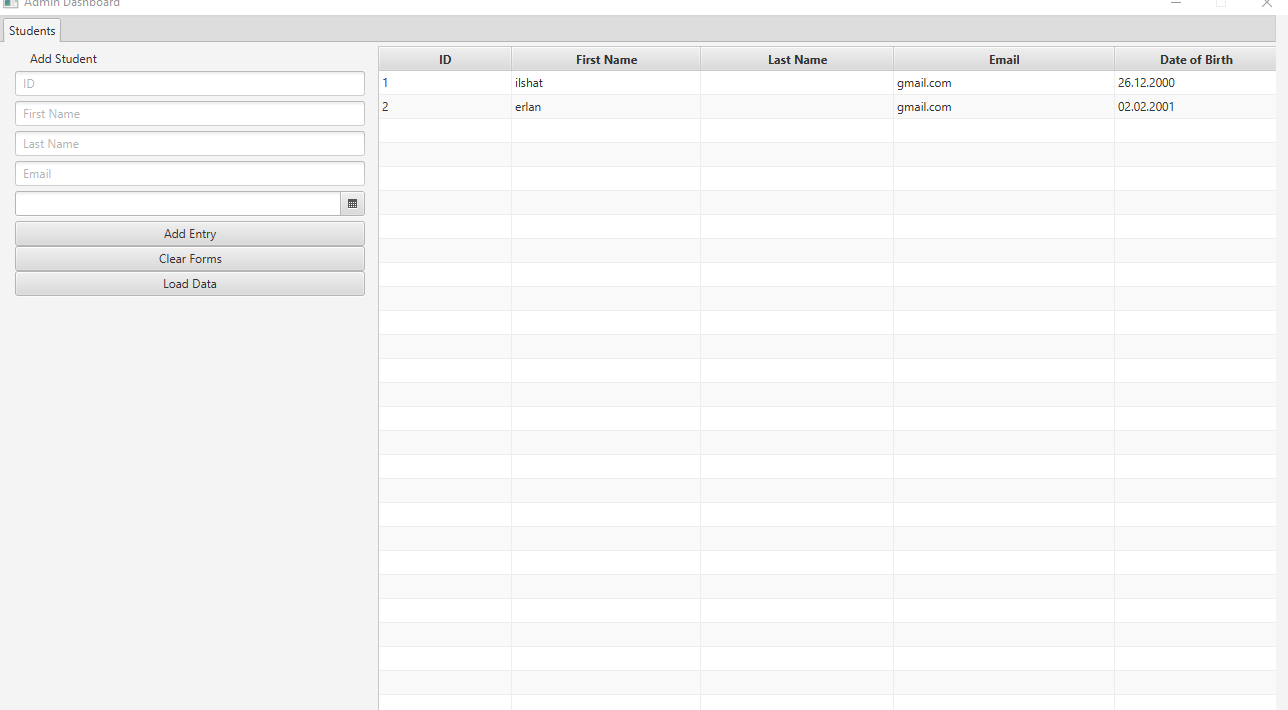The image size is (1288, 710).
Task: Click the date of birth text field
Action: pyautogui.click(x=175, y=203)
